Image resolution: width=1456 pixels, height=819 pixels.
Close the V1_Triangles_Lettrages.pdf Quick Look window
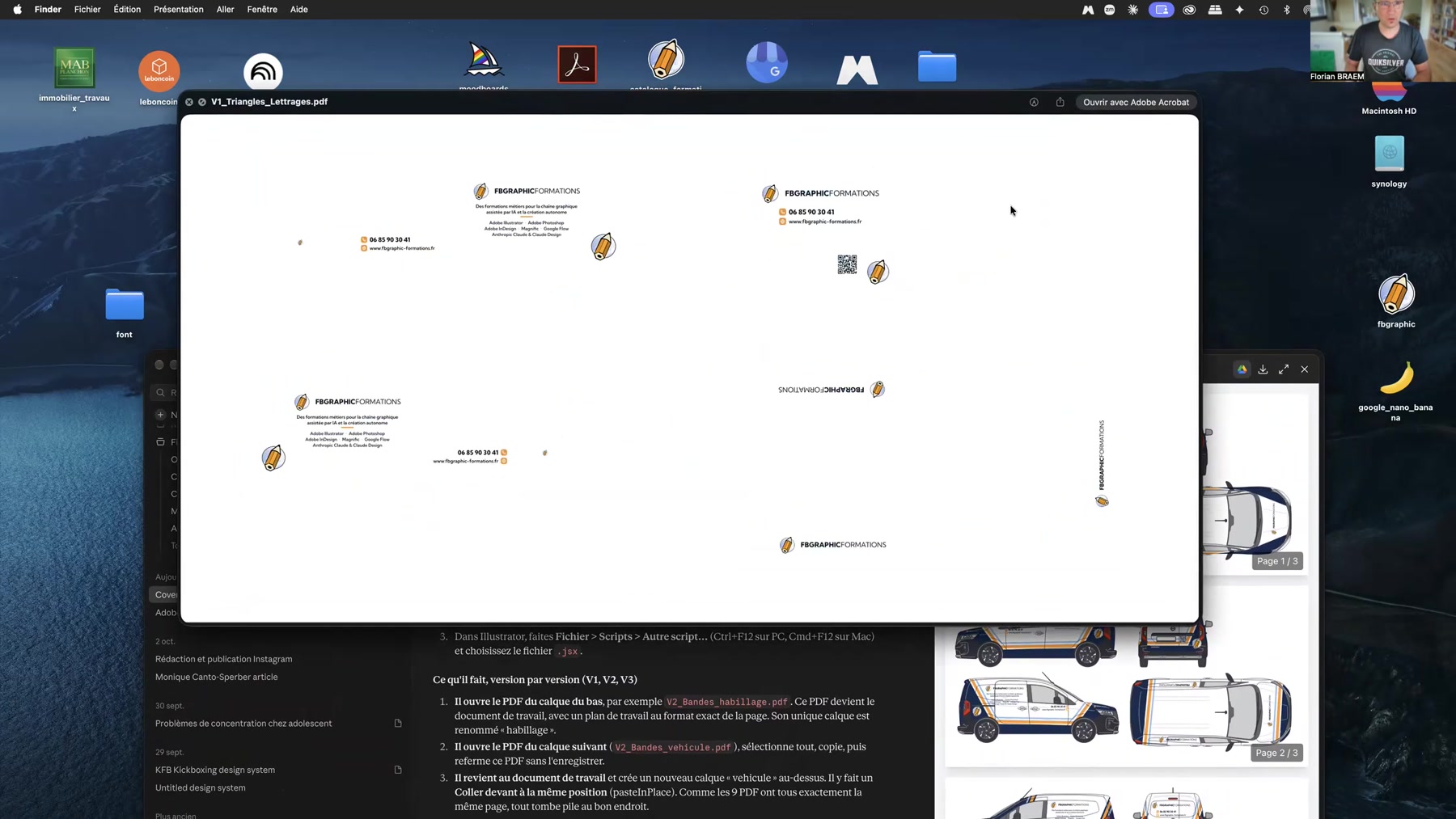(x=189, y=102)
